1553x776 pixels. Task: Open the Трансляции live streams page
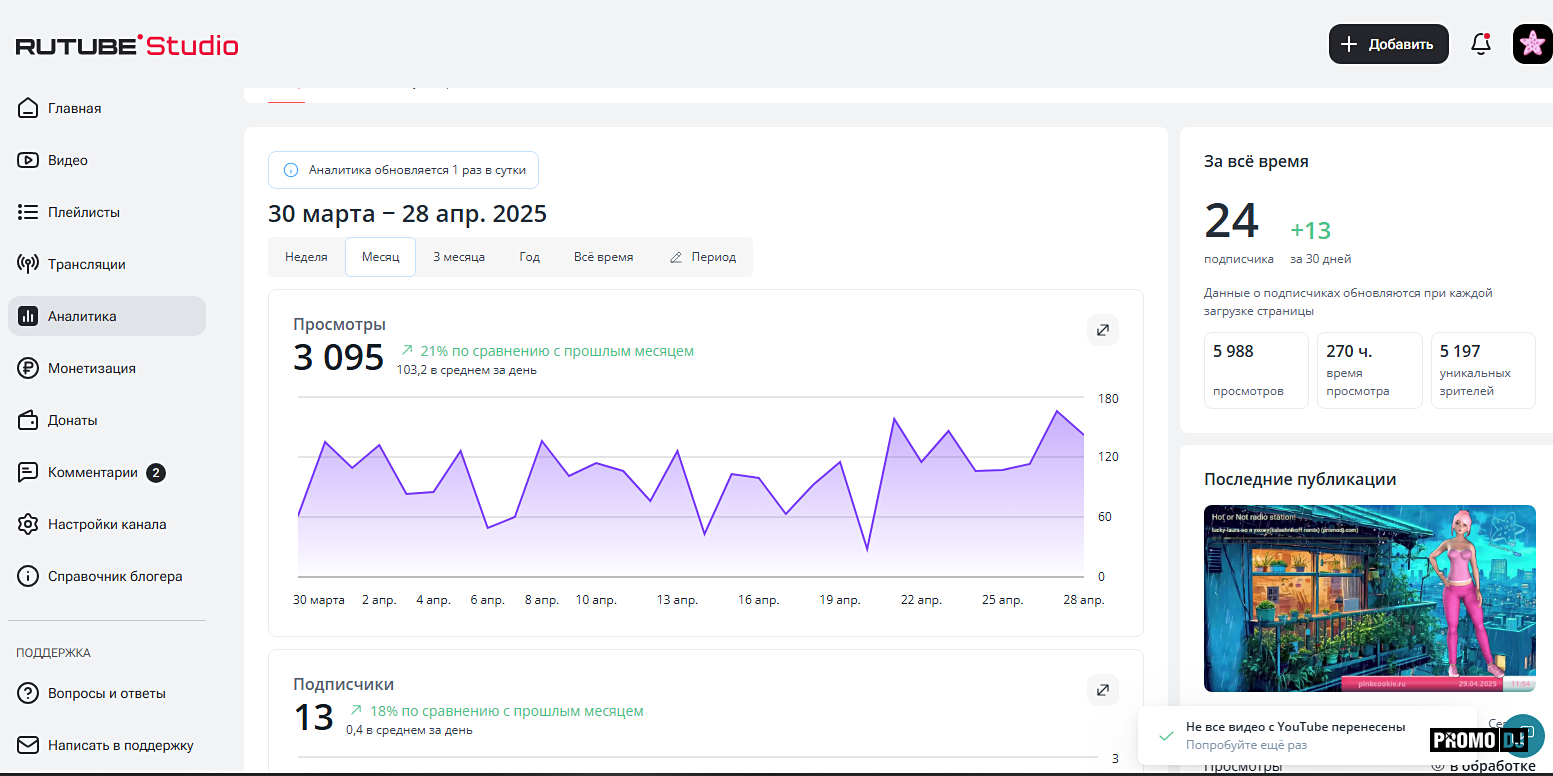86,264
